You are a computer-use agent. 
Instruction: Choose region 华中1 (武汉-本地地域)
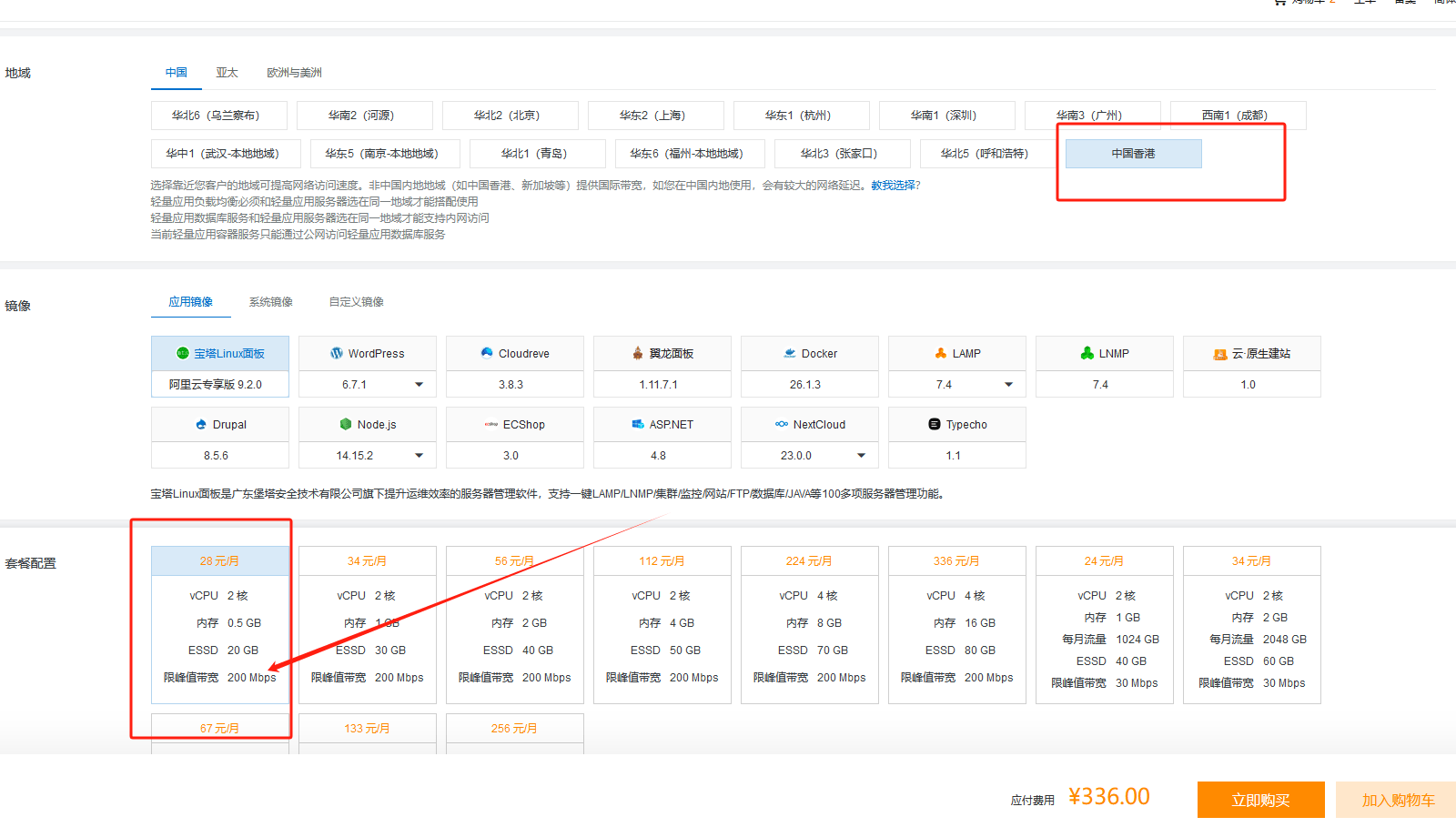coord(226,154)
